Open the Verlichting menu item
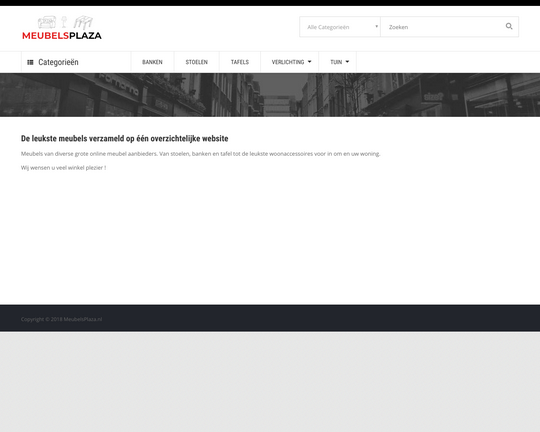540x432 pixels. point(288,62)
